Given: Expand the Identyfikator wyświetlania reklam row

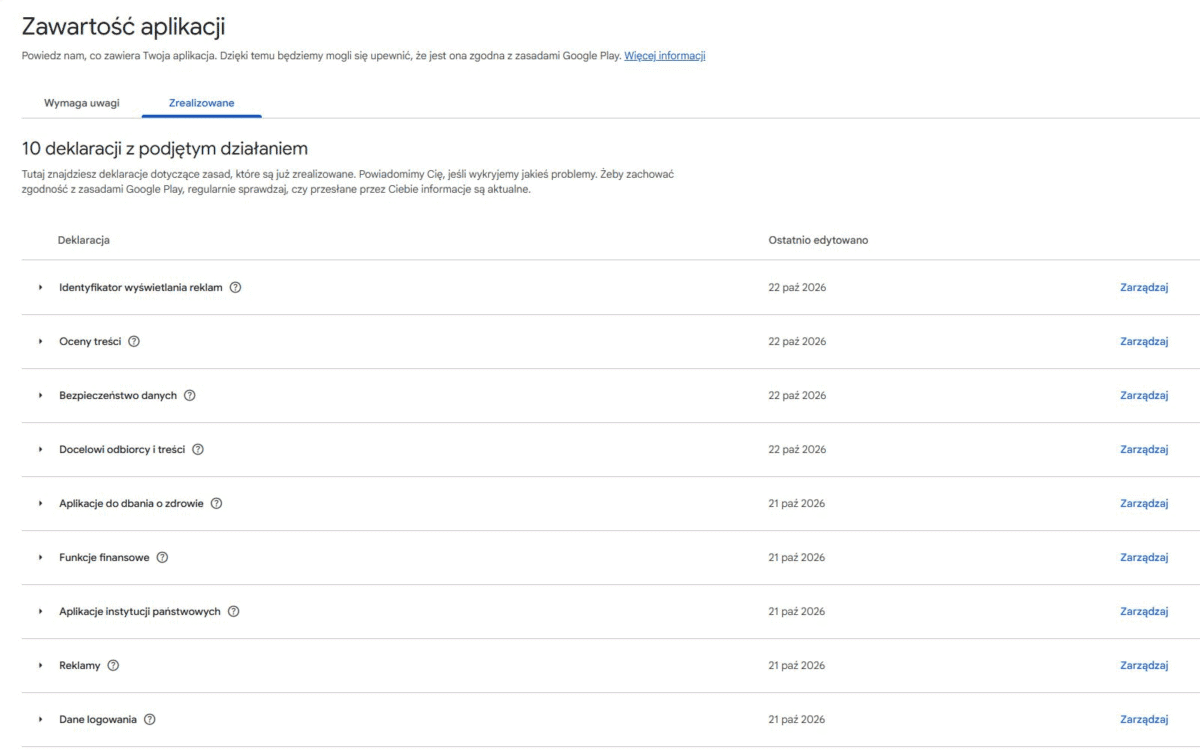Looking at the screenshot, I should 41,287.
